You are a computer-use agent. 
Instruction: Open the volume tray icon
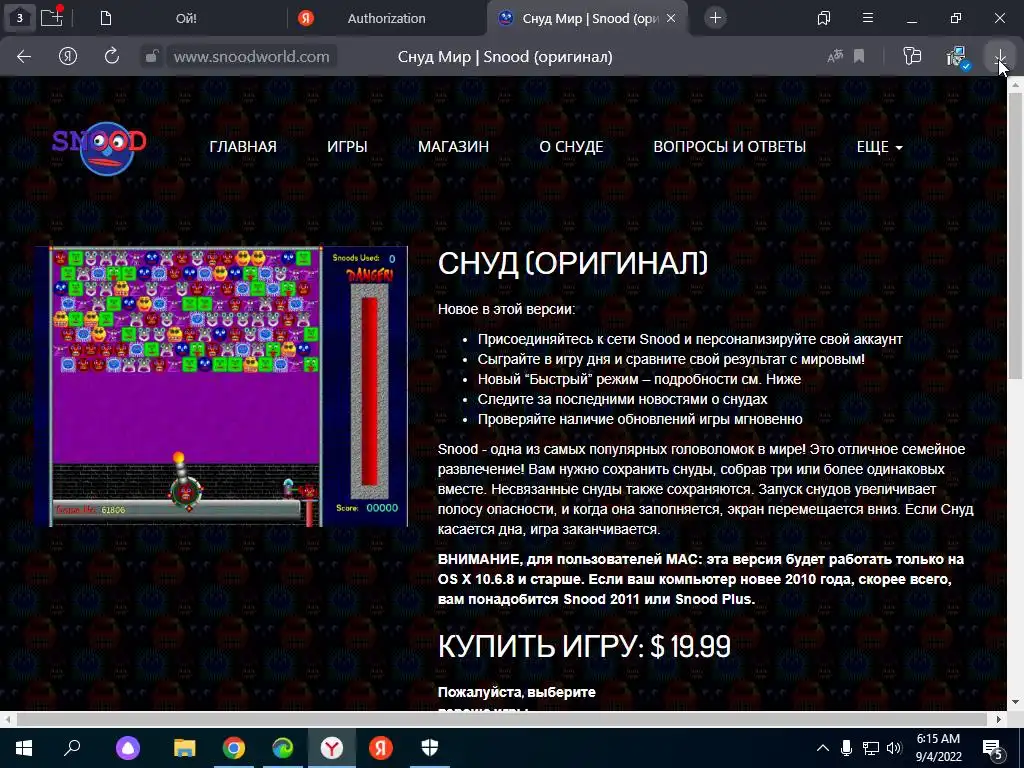894,748
